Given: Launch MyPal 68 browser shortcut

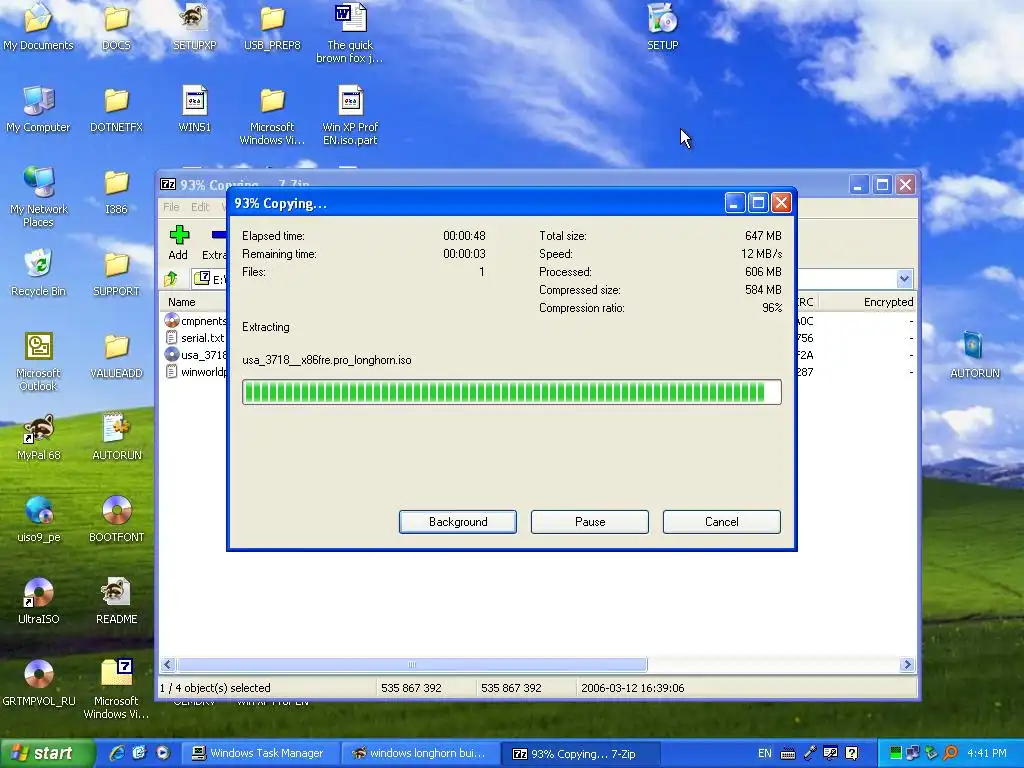Looking at the screenshot, I should [x=39, y=436].
